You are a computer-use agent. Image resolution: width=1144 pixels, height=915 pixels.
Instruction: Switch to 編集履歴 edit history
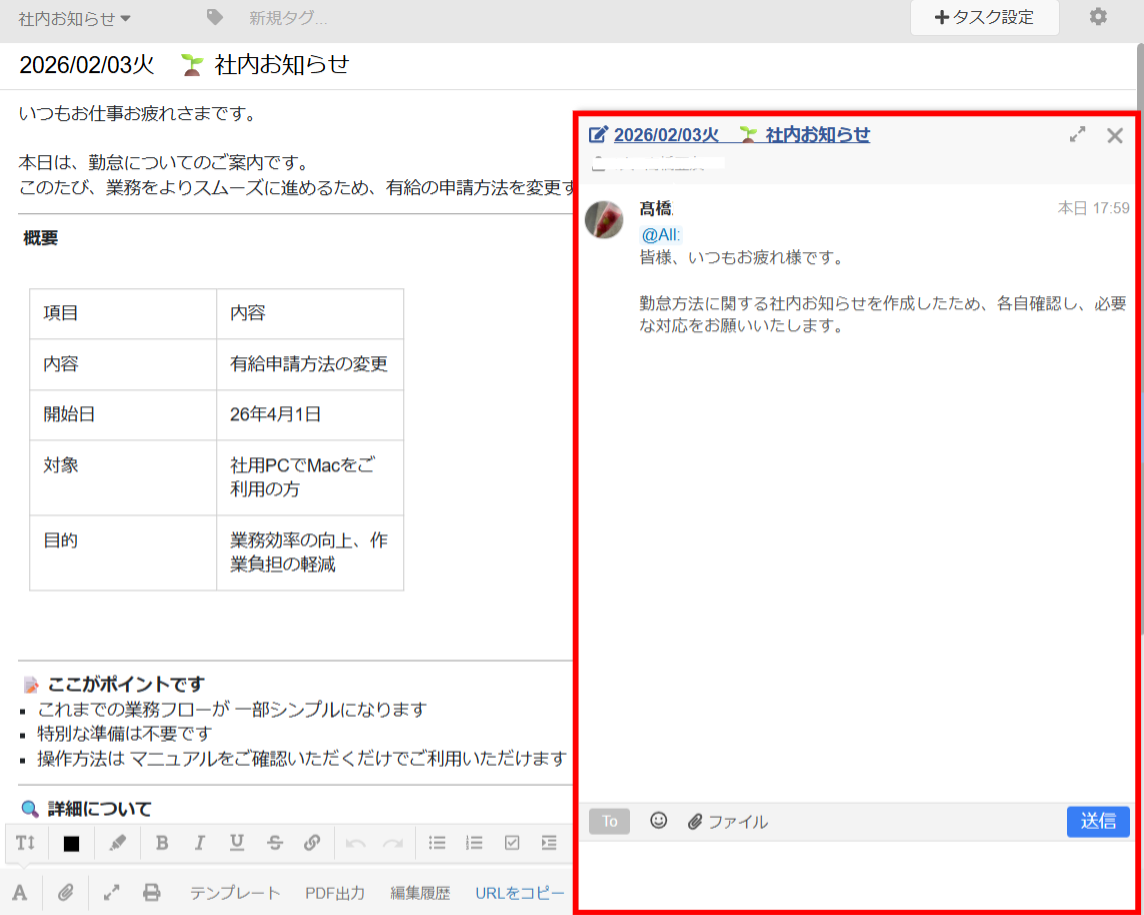[419, 892]
